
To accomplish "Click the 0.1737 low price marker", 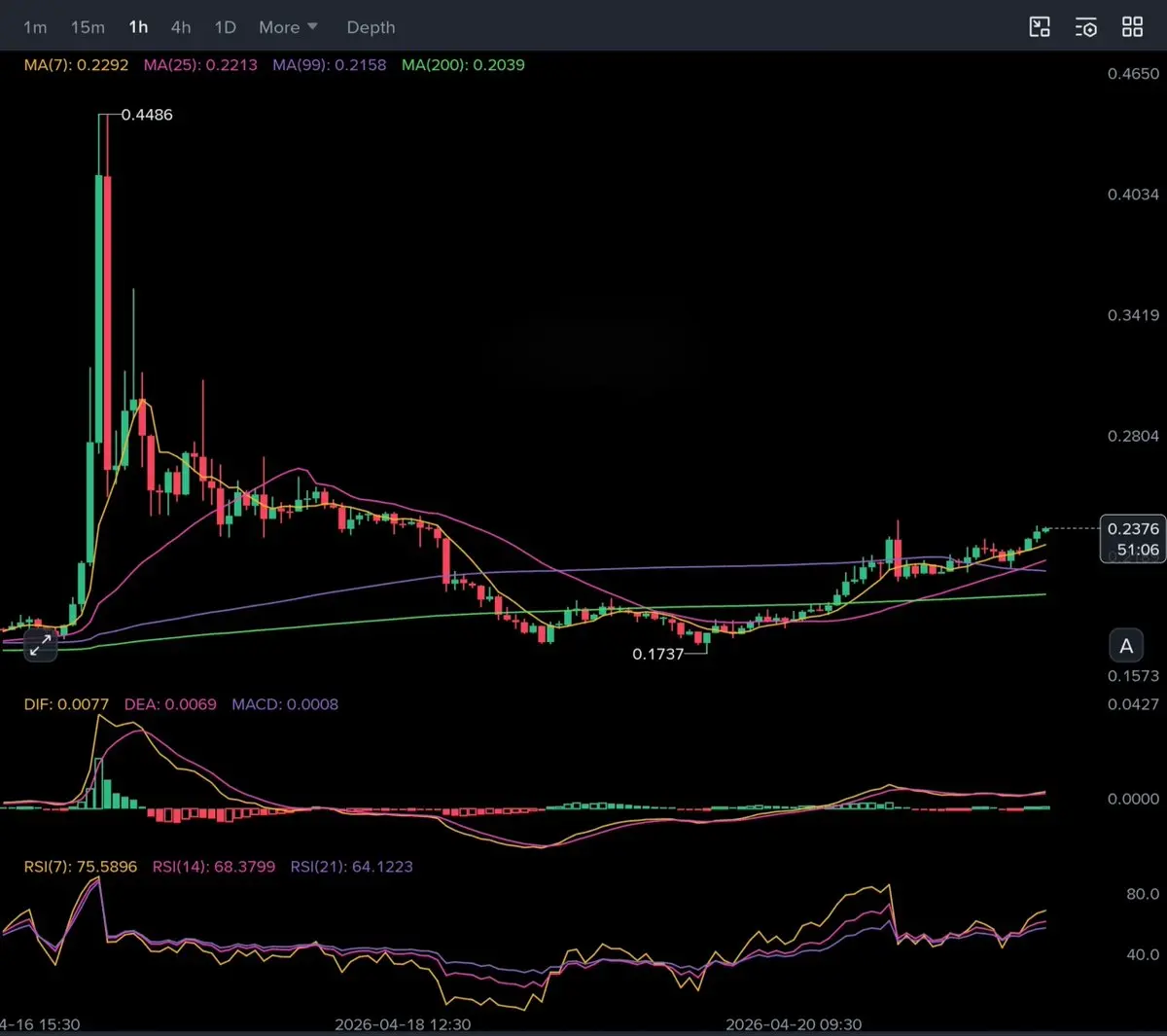I will (658, 655).
